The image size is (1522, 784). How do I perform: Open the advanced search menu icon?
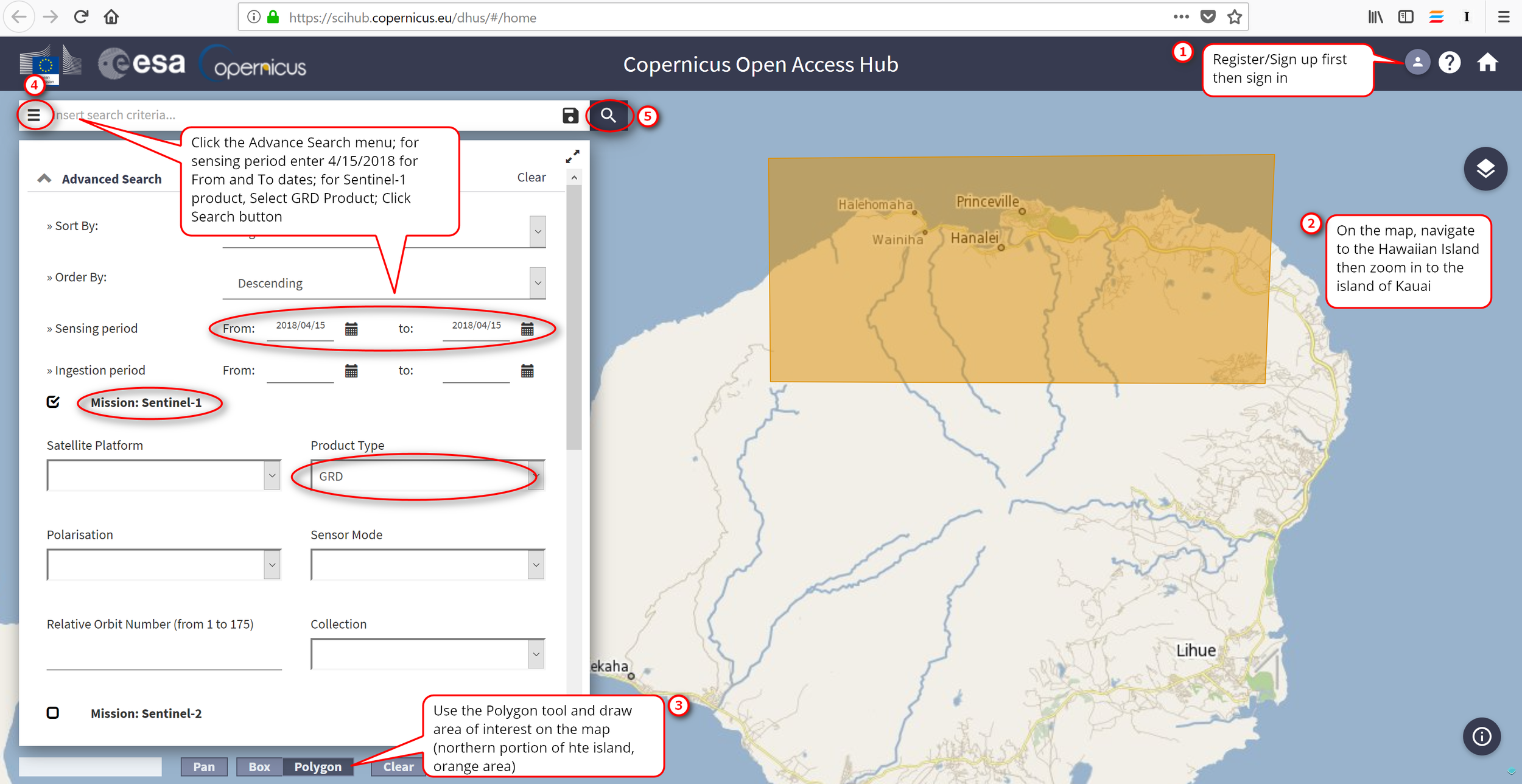pyautogui.click(x=33, y=114)
